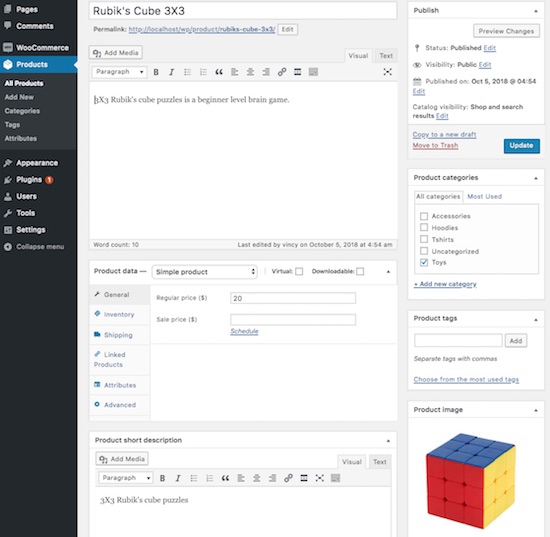Image resolution: width=550 pixels, height=537 pixels.
Task: Check the Tshirts category
Action: coord(424,239)
